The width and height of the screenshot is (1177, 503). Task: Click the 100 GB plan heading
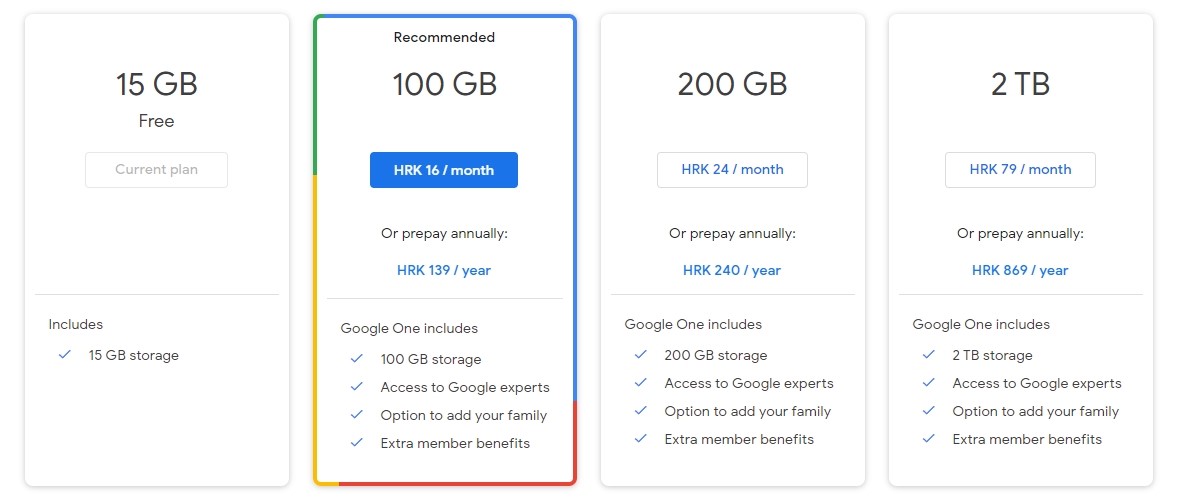(444, 84)
